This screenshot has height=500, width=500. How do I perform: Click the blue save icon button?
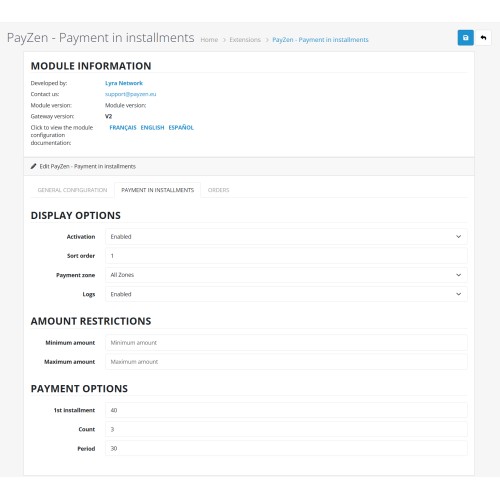[x=465, y=38]
